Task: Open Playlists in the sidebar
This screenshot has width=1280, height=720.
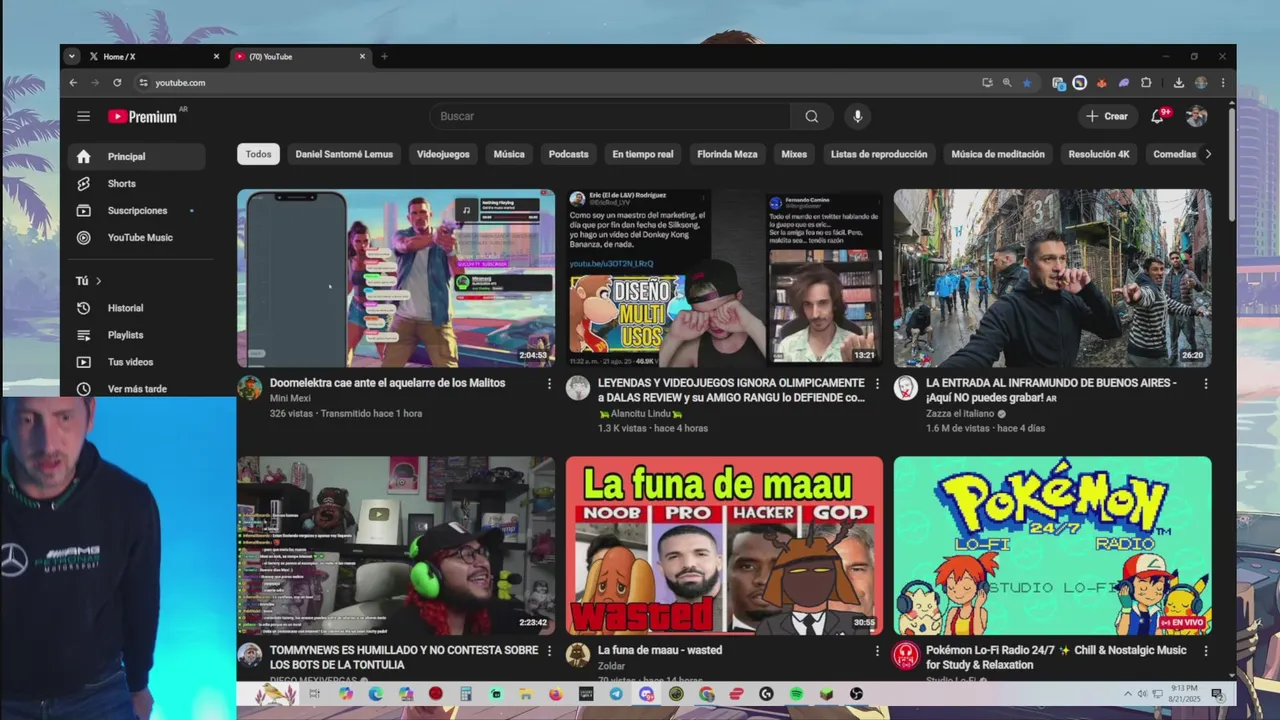Action: [x=137, y=335]
